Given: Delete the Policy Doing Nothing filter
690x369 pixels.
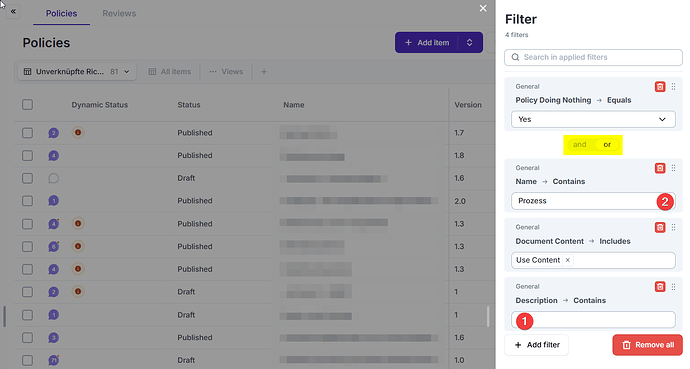Looking at the screenshot, I should 660,87.
